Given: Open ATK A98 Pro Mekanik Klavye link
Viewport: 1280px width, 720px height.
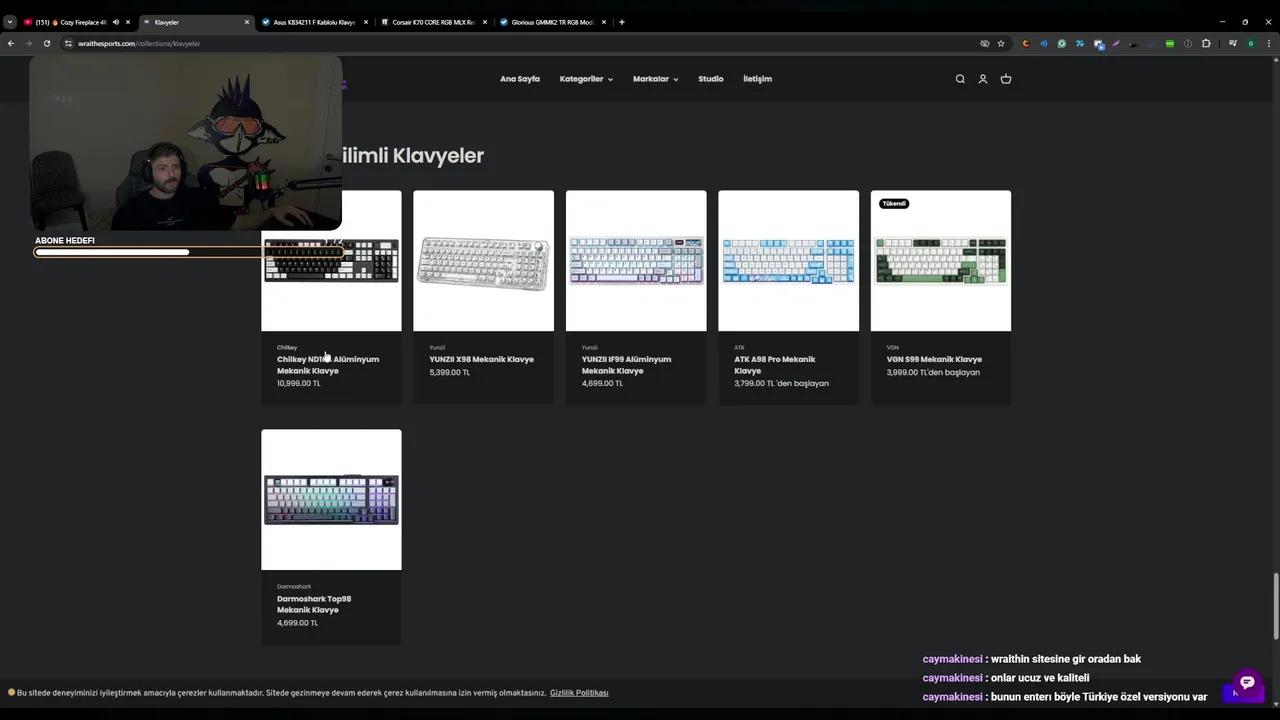Looking at the screenshot, I should [x=775, y=365].
